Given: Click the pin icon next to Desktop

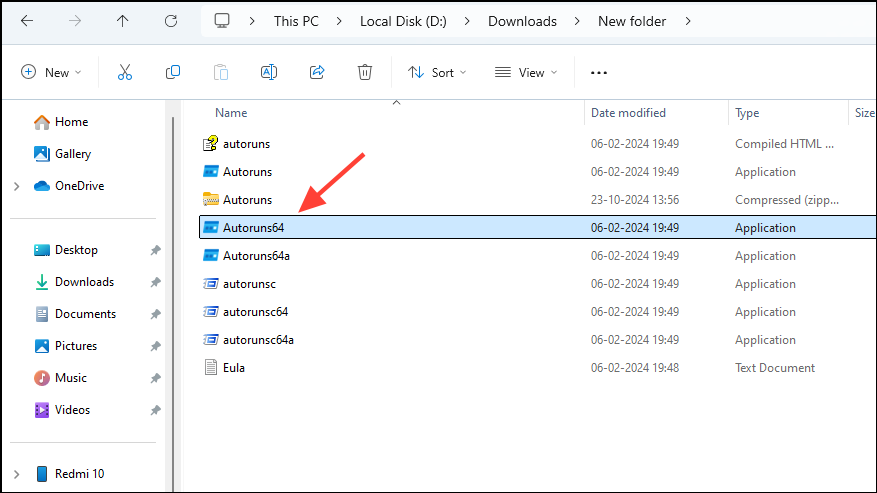Looking at the screenshot, I should tap(155, 250).
